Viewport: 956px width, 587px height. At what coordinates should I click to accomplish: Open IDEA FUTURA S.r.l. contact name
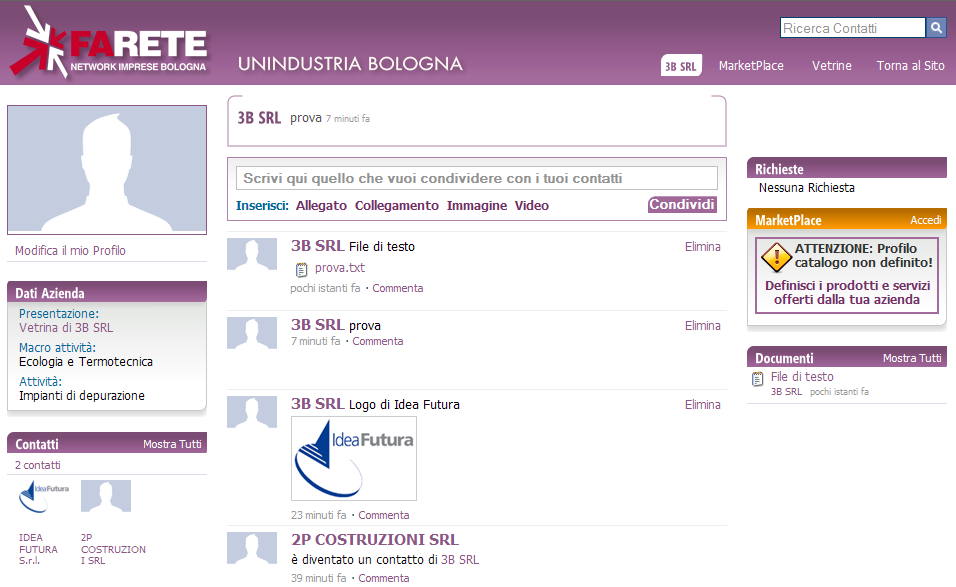pos(38,549)
